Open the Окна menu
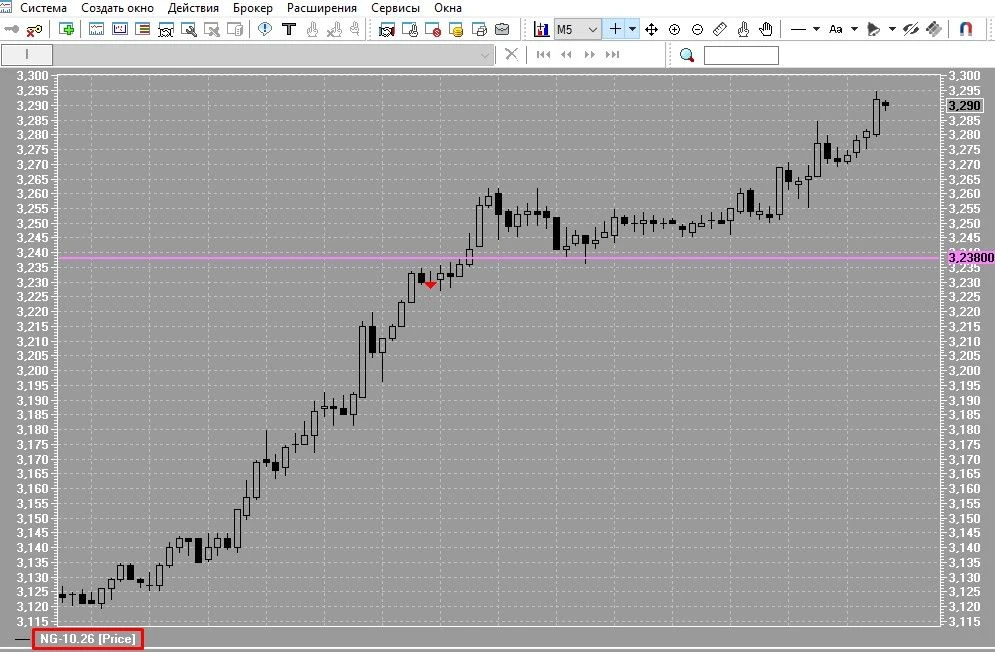The width and height of the screenshot is (995, 652). (448, 8)
